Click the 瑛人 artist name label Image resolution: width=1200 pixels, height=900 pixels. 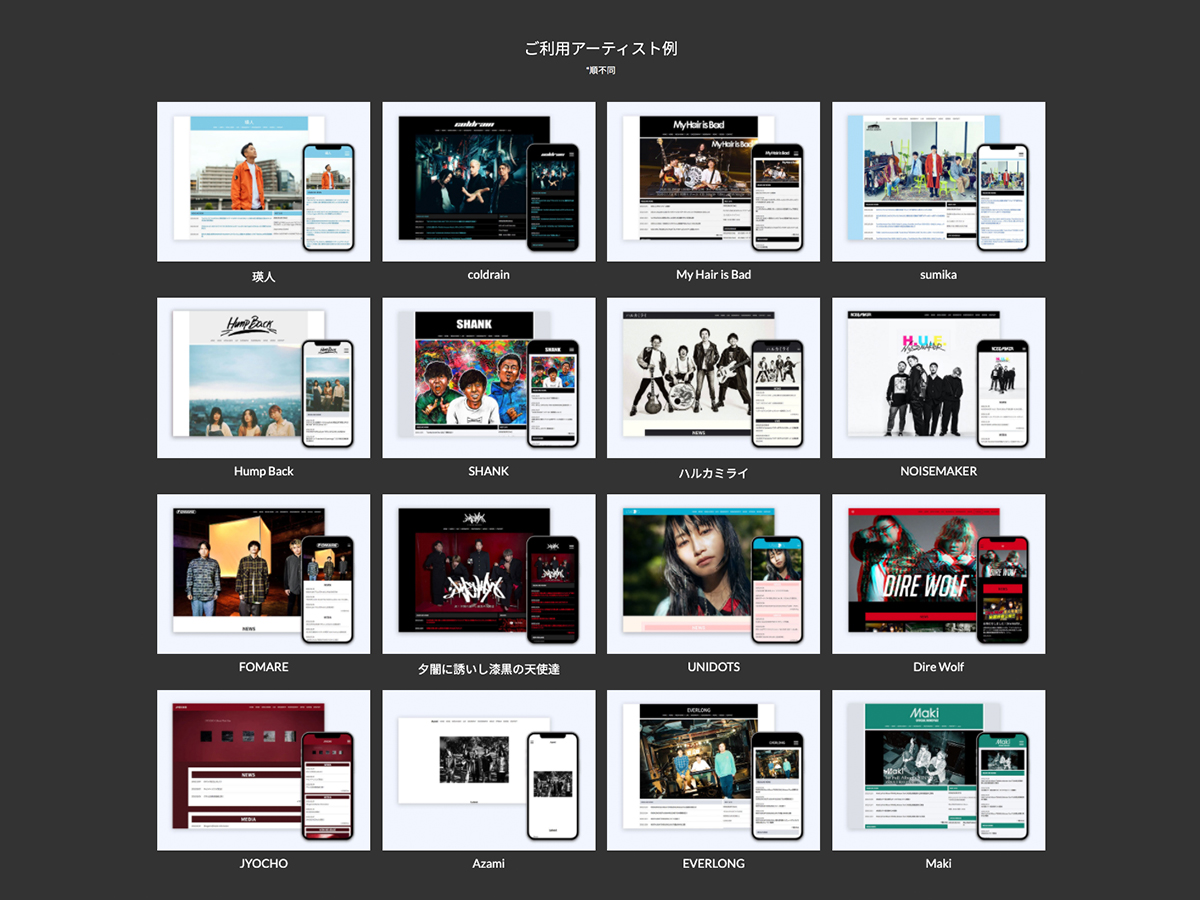click(x=264, y=276)
